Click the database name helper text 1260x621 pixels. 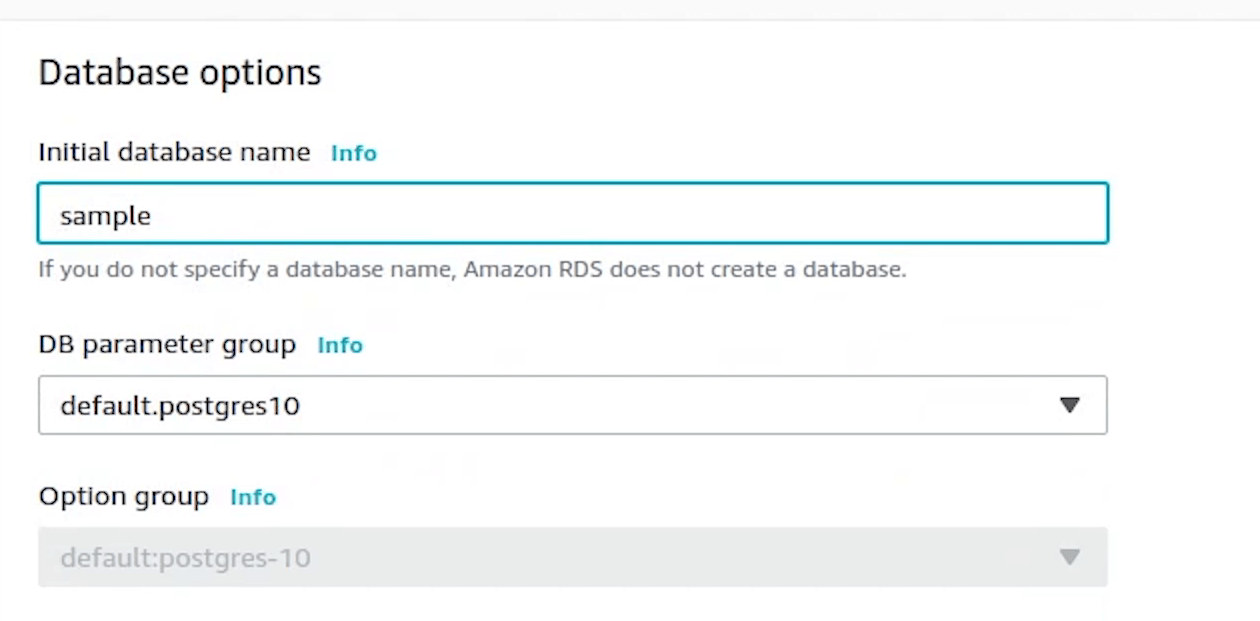(x=472, y=270)
